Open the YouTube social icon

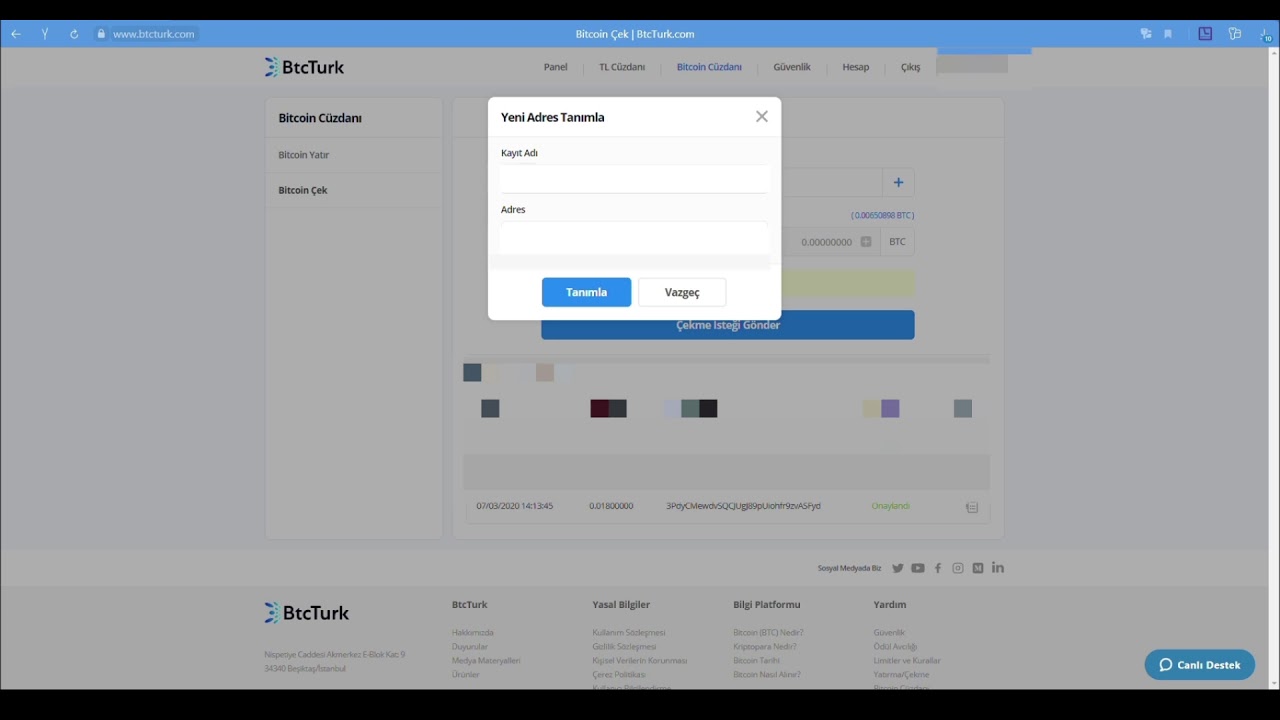tap(918, 568)
